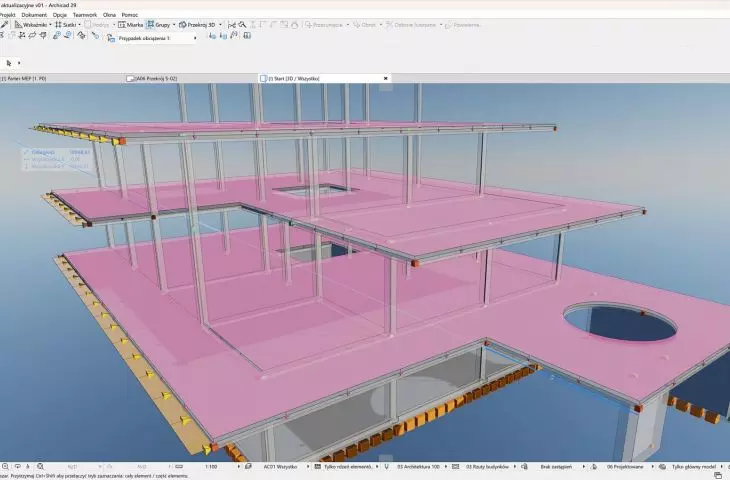This screenshot has width=730, height=480.
Task: Click the trim scissors icon
Action: click(231, 25)
